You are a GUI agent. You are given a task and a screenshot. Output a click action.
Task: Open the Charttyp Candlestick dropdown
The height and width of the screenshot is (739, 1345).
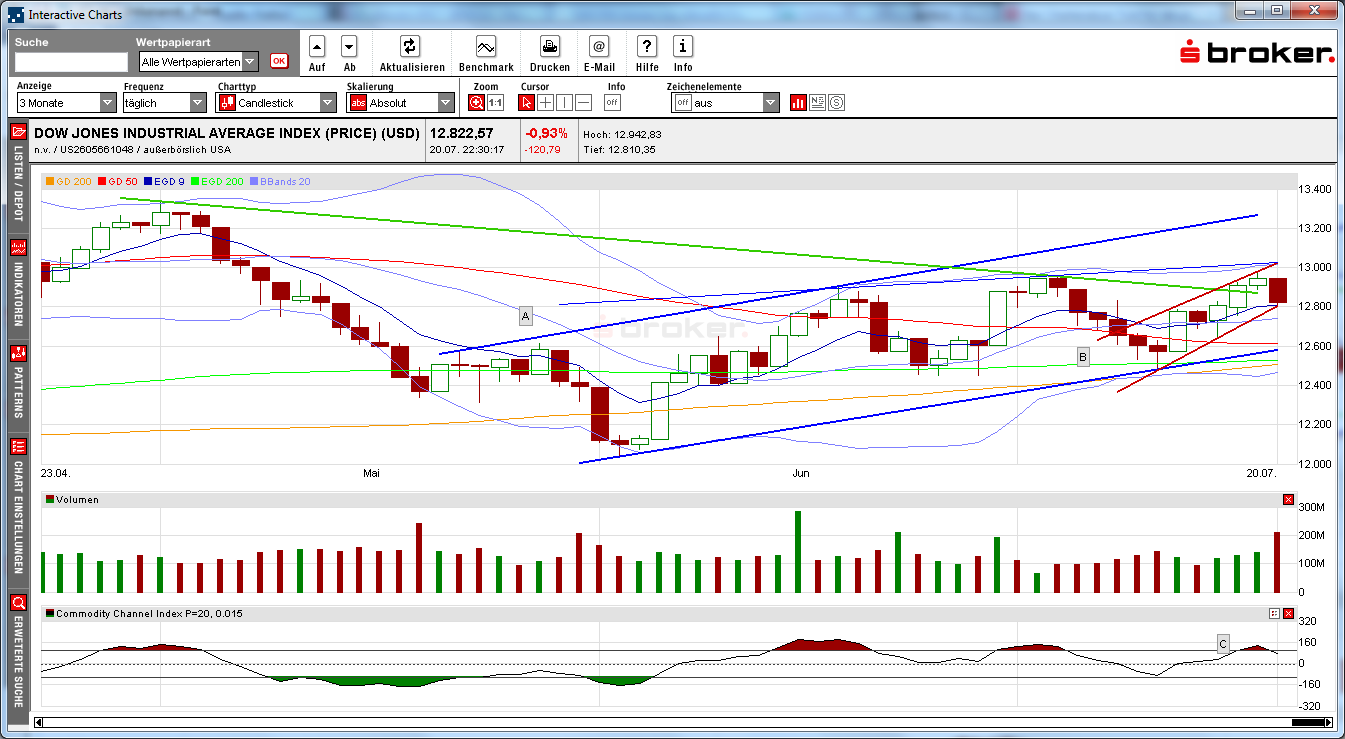click(x=277, y=103)
